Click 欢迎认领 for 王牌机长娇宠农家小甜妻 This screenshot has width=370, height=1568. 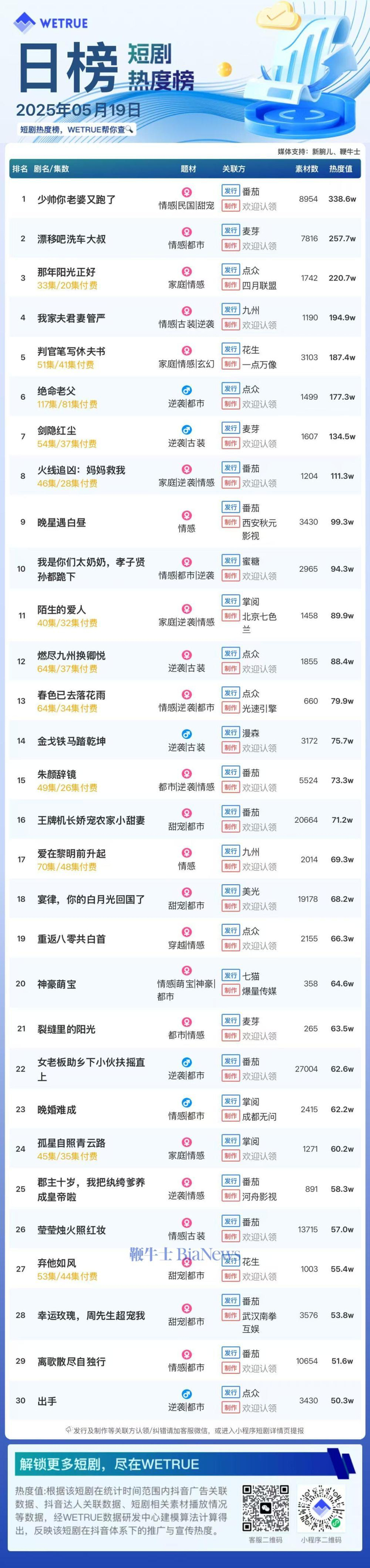tap(259, 827)
